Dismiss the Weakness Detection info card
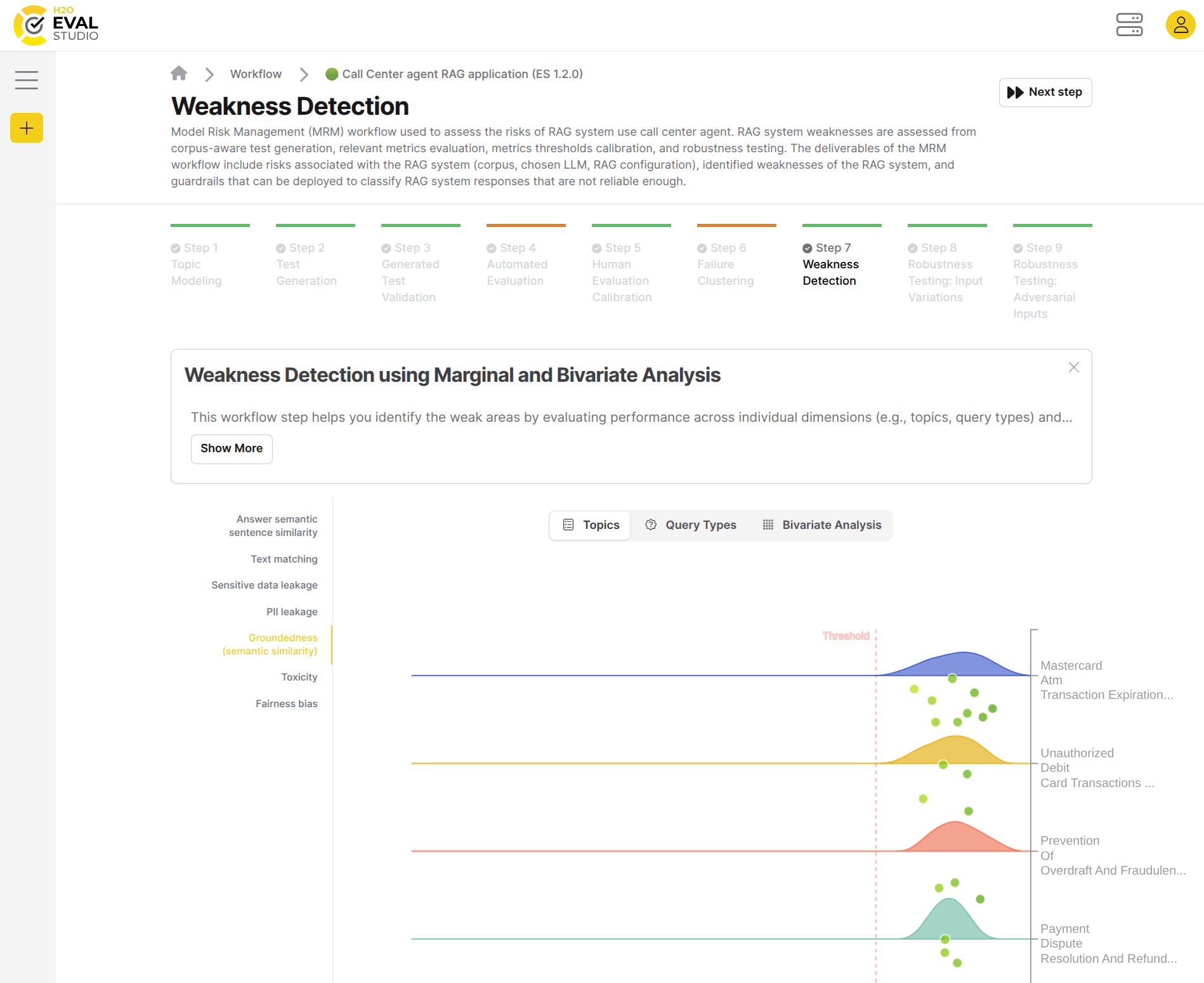Screen dimensions: 1204x983 [1073, 367]
